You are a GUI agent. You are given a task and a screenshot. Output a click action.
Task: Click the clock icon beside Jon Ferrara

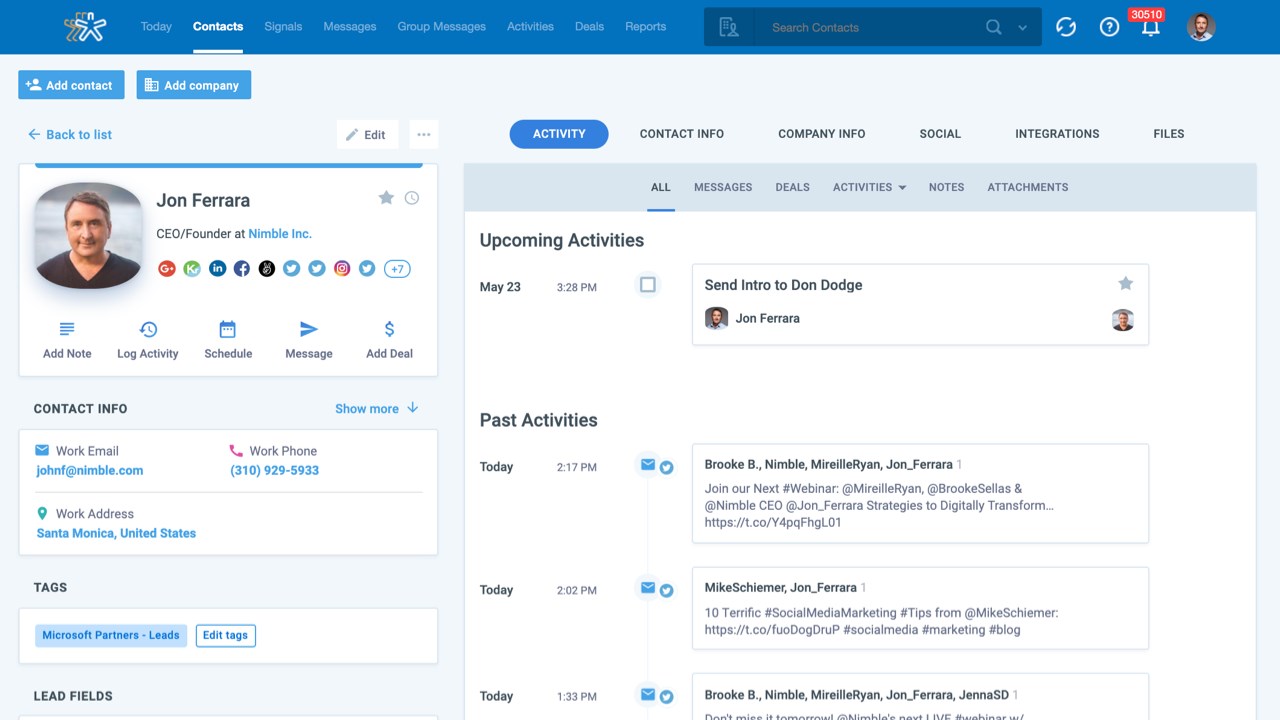pos(412,198)
